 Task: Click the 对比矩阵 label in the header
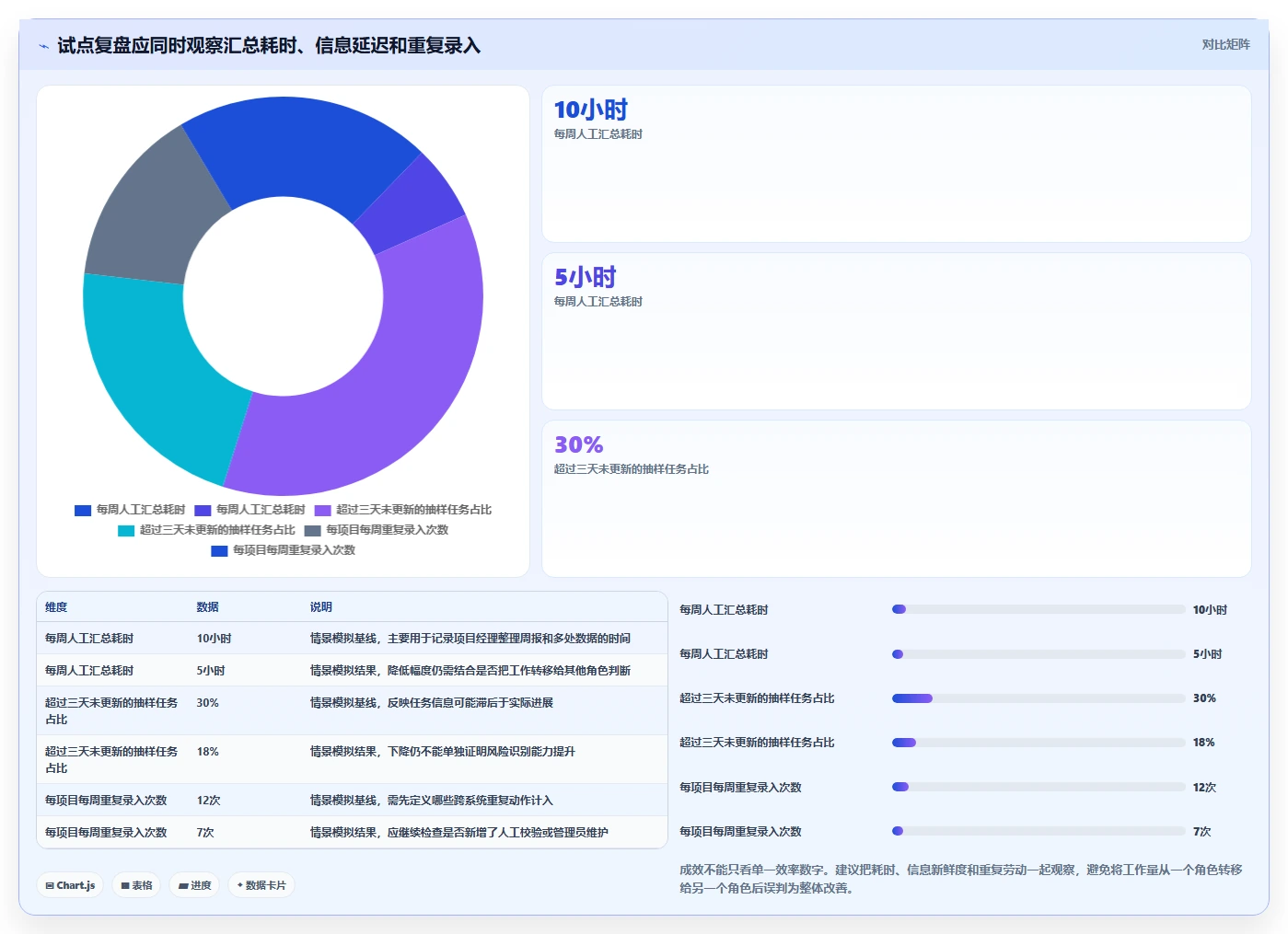click(x=1225, y=44)
